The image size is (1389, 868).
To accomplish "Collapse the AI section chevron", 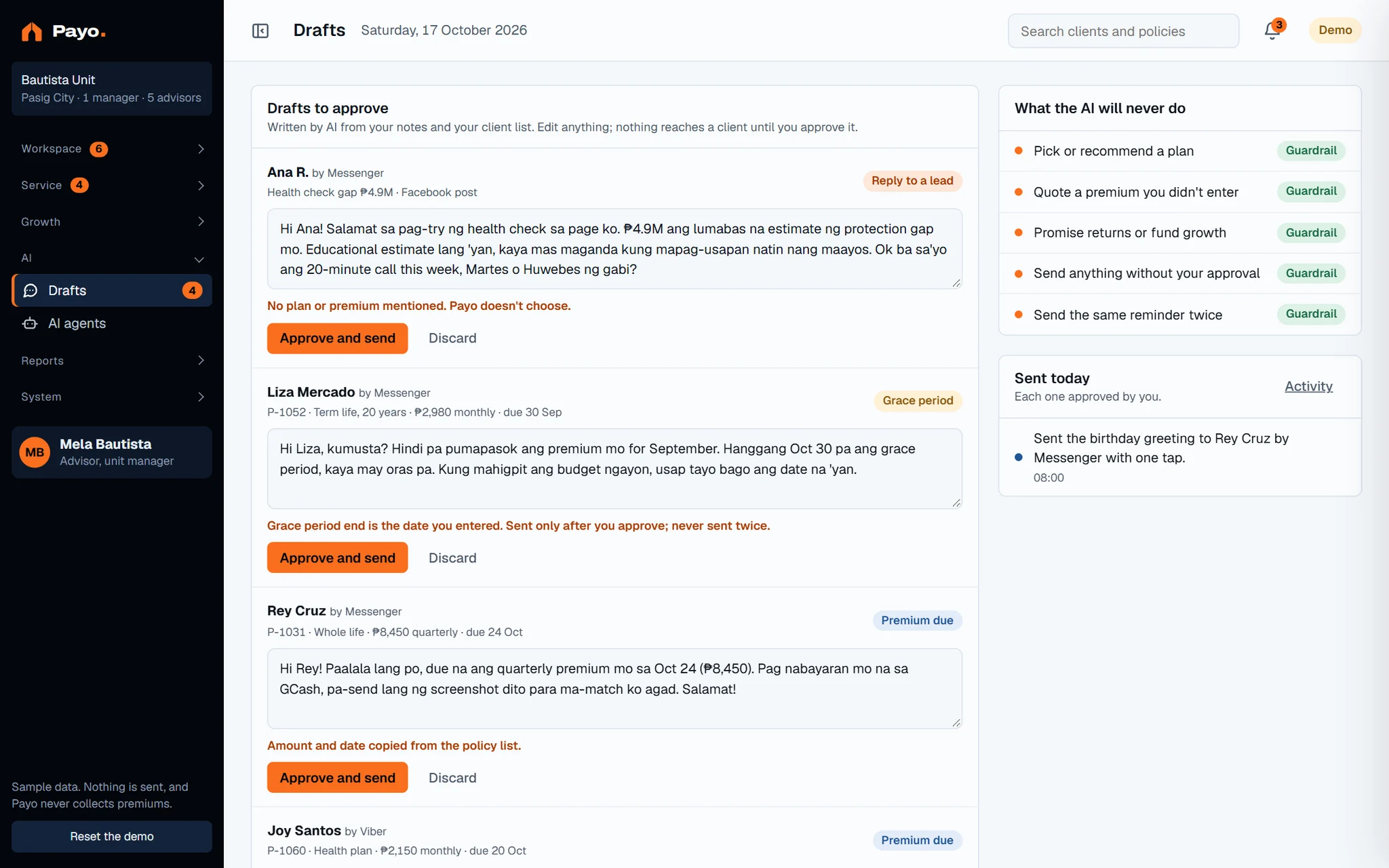I will (x=199, y=259).
